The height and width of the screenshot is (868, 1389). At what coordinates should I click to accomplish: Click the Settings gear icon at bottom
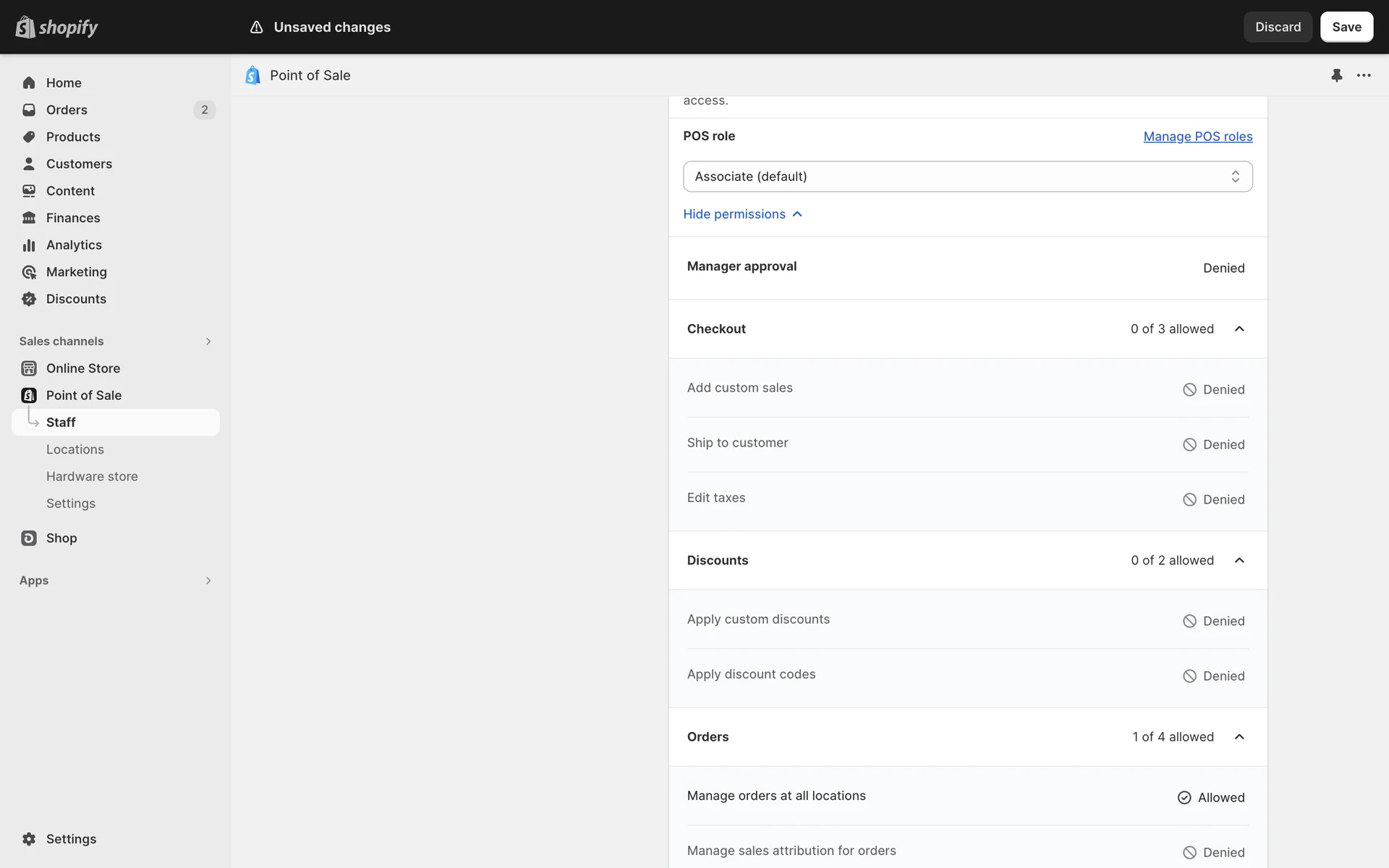point(29,839)
